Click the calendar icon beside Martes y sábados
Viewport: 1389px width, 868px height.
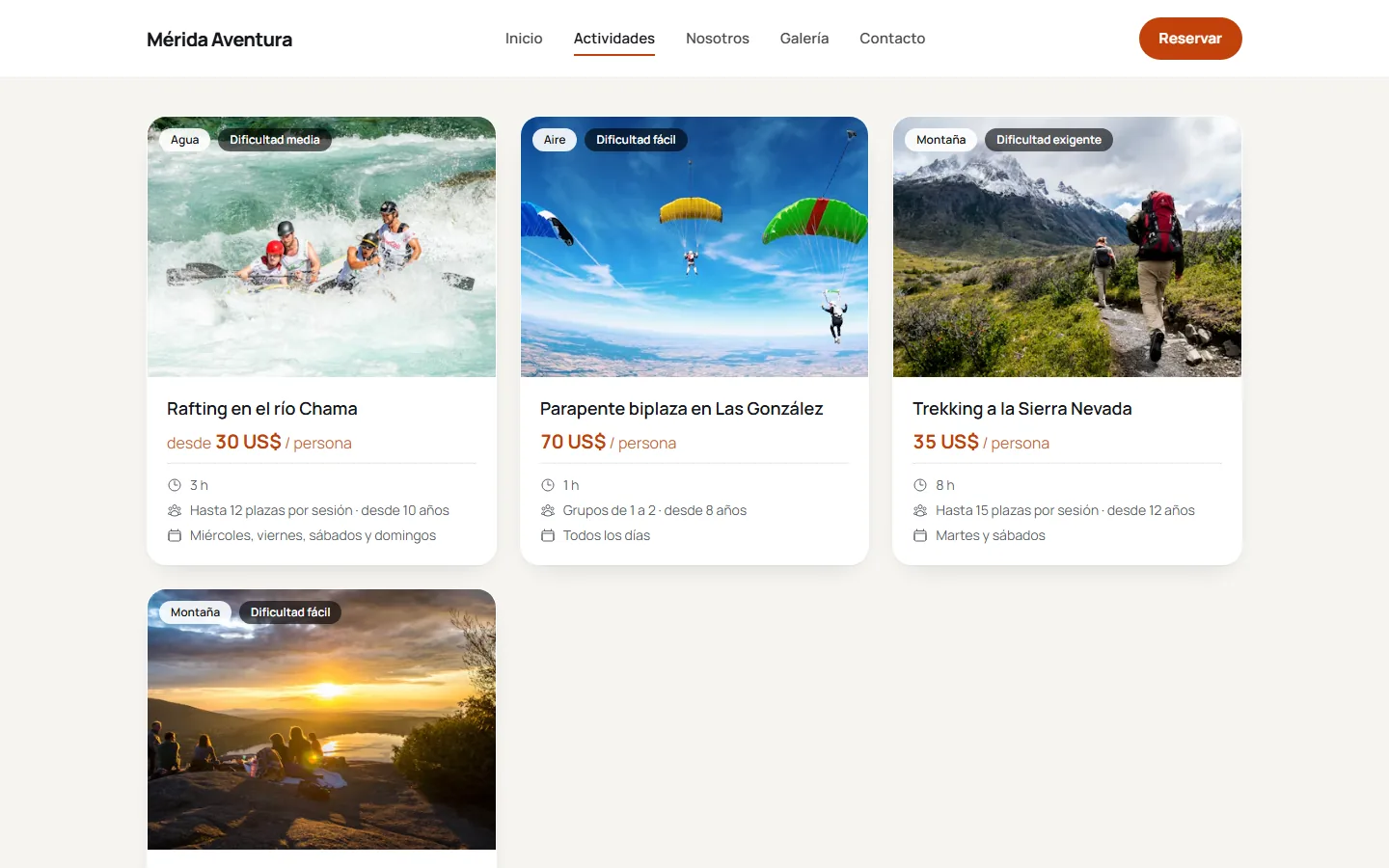coord(920,535)
